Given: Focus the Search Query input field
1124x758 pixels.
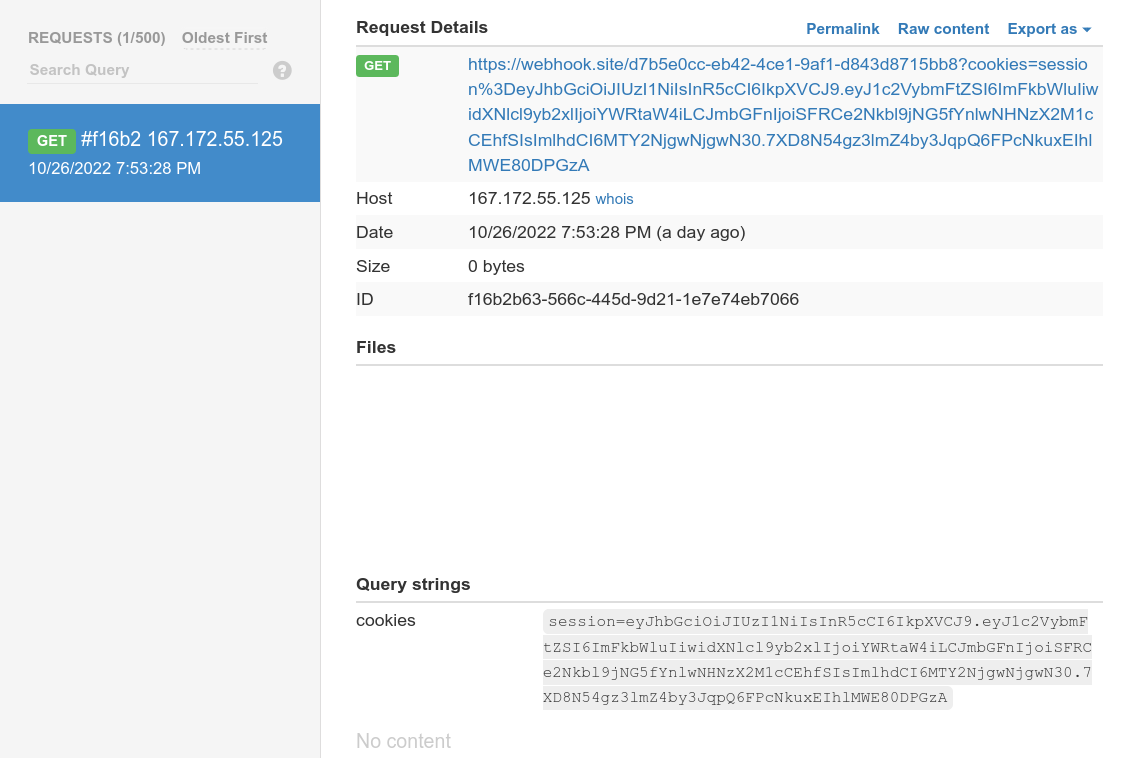Looking at the screenshot, I should tap(143, 70).
